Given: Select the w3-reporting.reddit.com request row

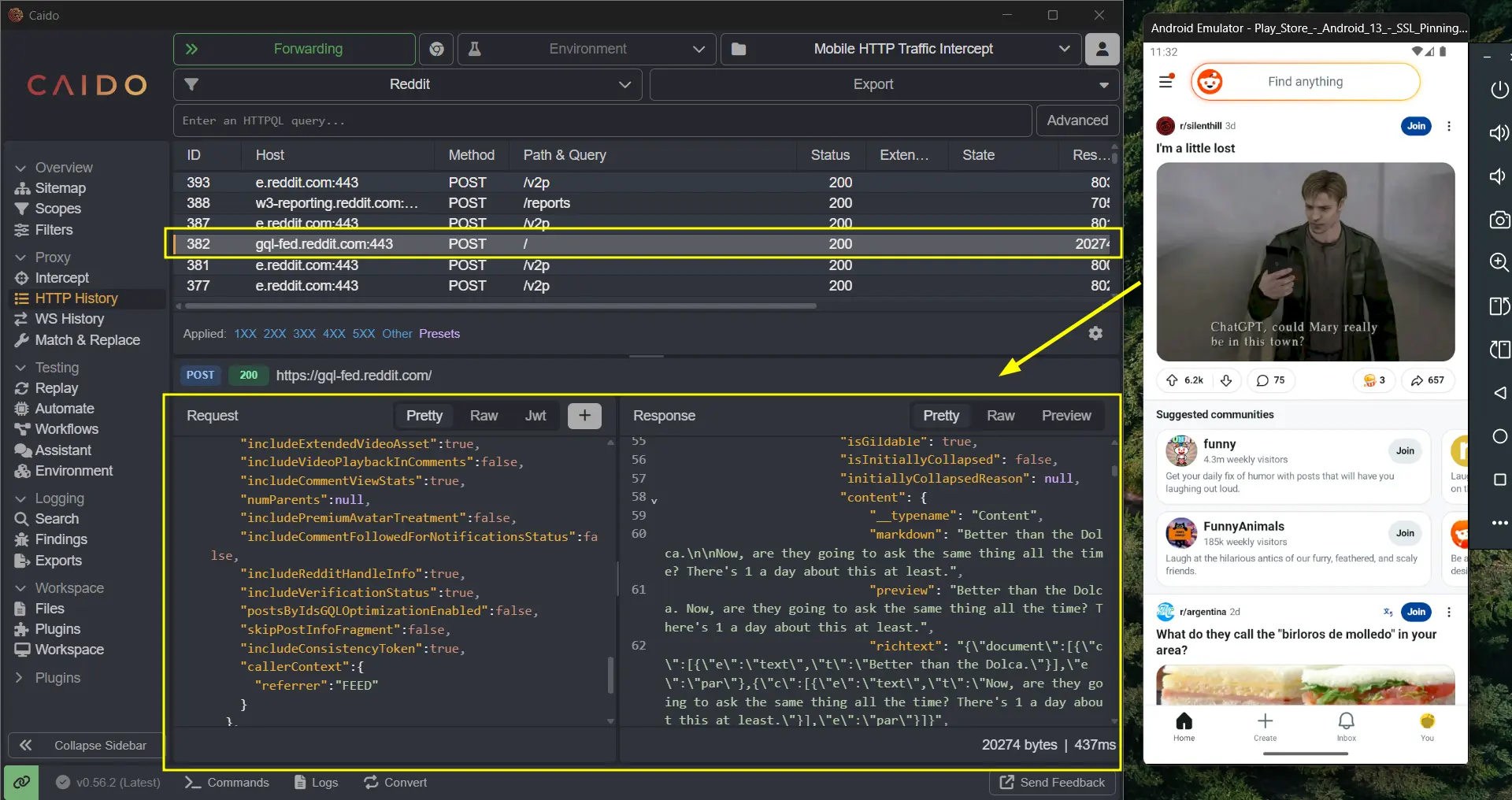Looking at the screenshot, I should [x=642, y=203].
